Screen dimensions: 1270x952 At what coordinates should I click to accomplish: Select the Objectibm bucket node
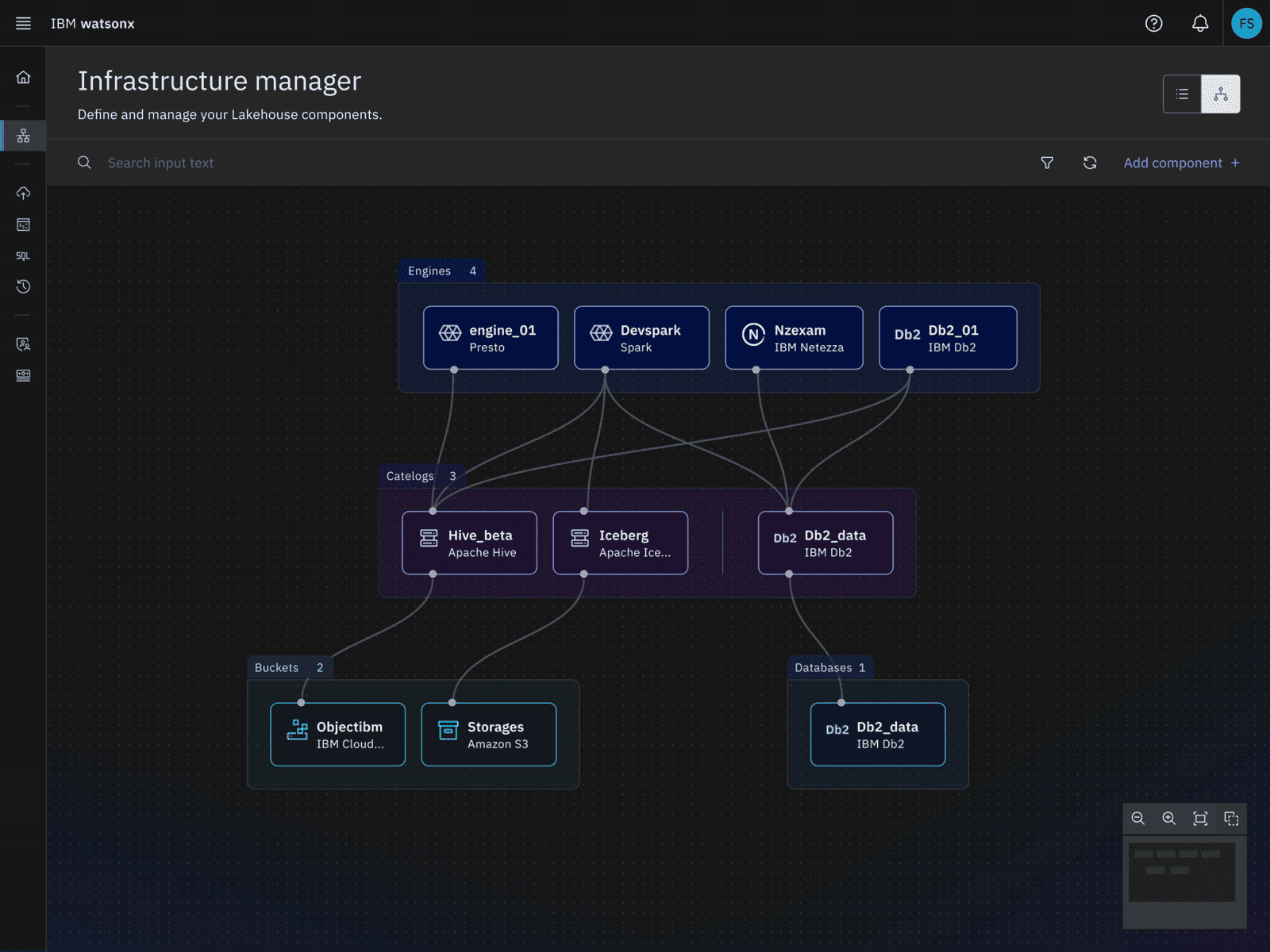(337, 735)
